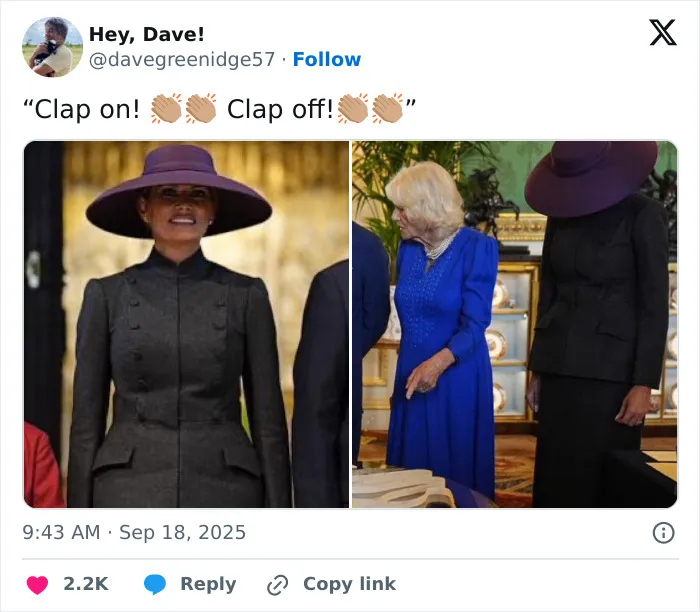Open the @davegreenidge57 handle link
700x612 pixels.
click(x=182, y=59)
